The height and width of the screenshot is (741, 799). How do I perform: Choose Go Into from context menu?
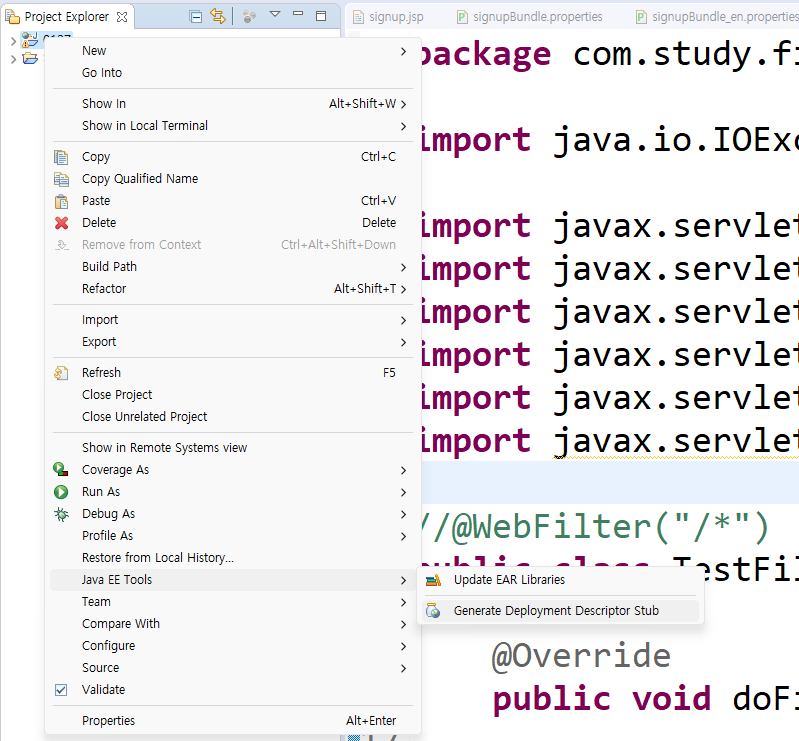pos(233,73)
